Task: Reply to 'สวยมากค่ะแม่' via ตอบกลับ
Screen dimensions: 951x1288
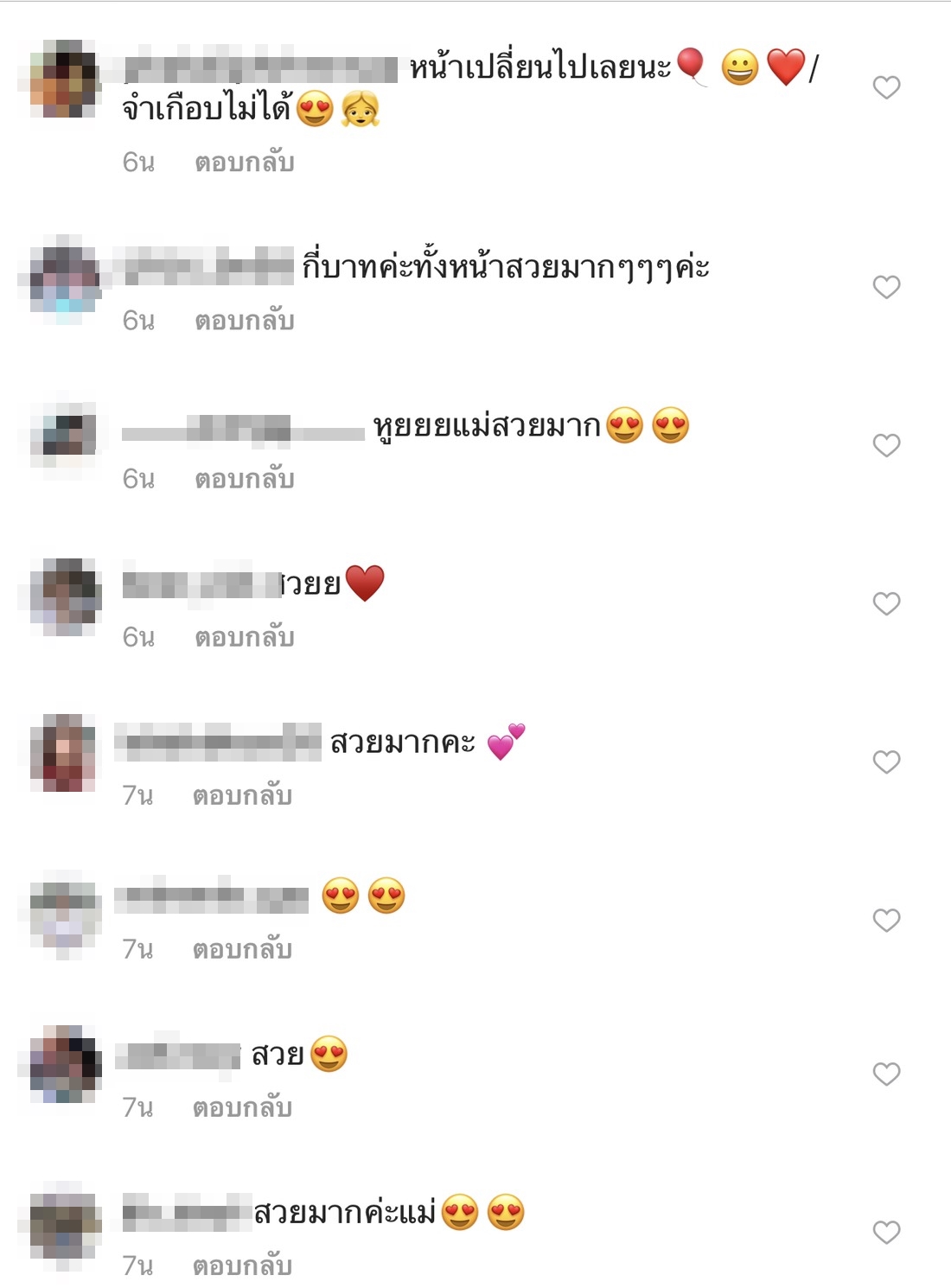Action: click(242, 1266)
